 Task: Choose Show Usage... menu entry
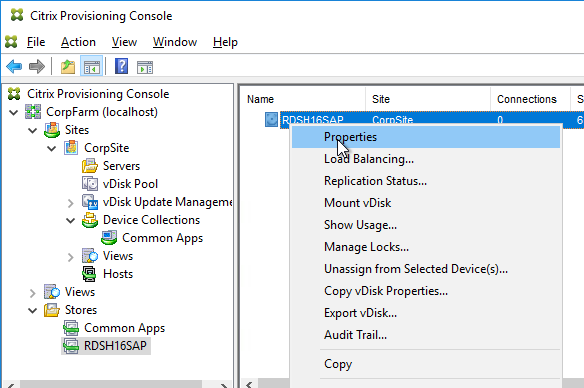tap(426, 225)
